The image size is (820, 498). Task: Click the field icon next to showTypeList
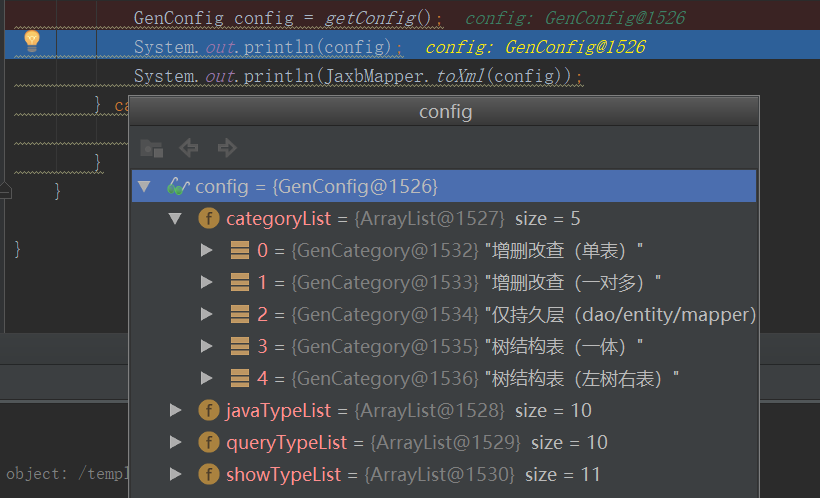coord(209,474)
